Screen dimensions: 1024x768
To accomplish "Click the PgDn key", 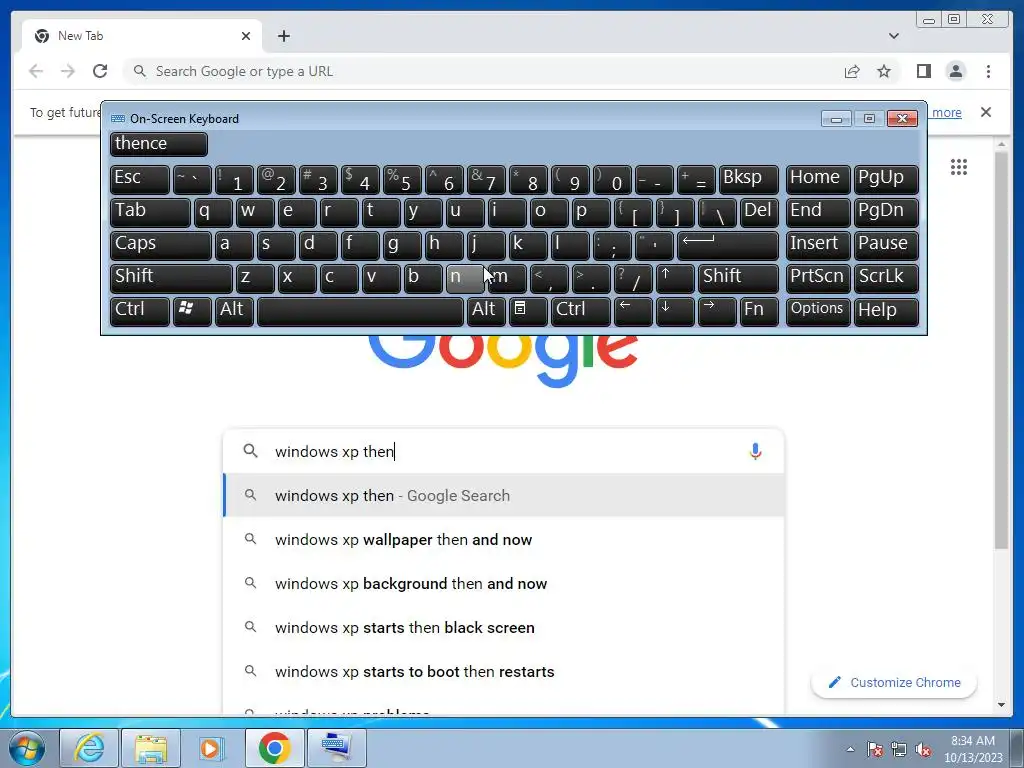I will click(886, 212).
